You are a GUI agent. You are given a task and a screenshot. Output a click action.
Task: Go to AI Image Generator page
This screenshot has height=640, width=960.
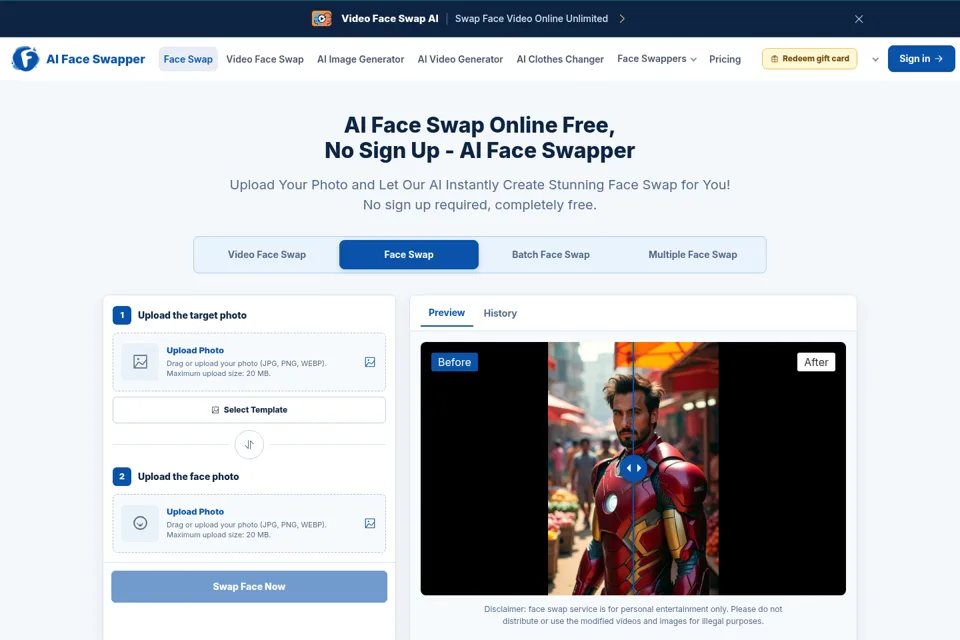coord(361,59)
